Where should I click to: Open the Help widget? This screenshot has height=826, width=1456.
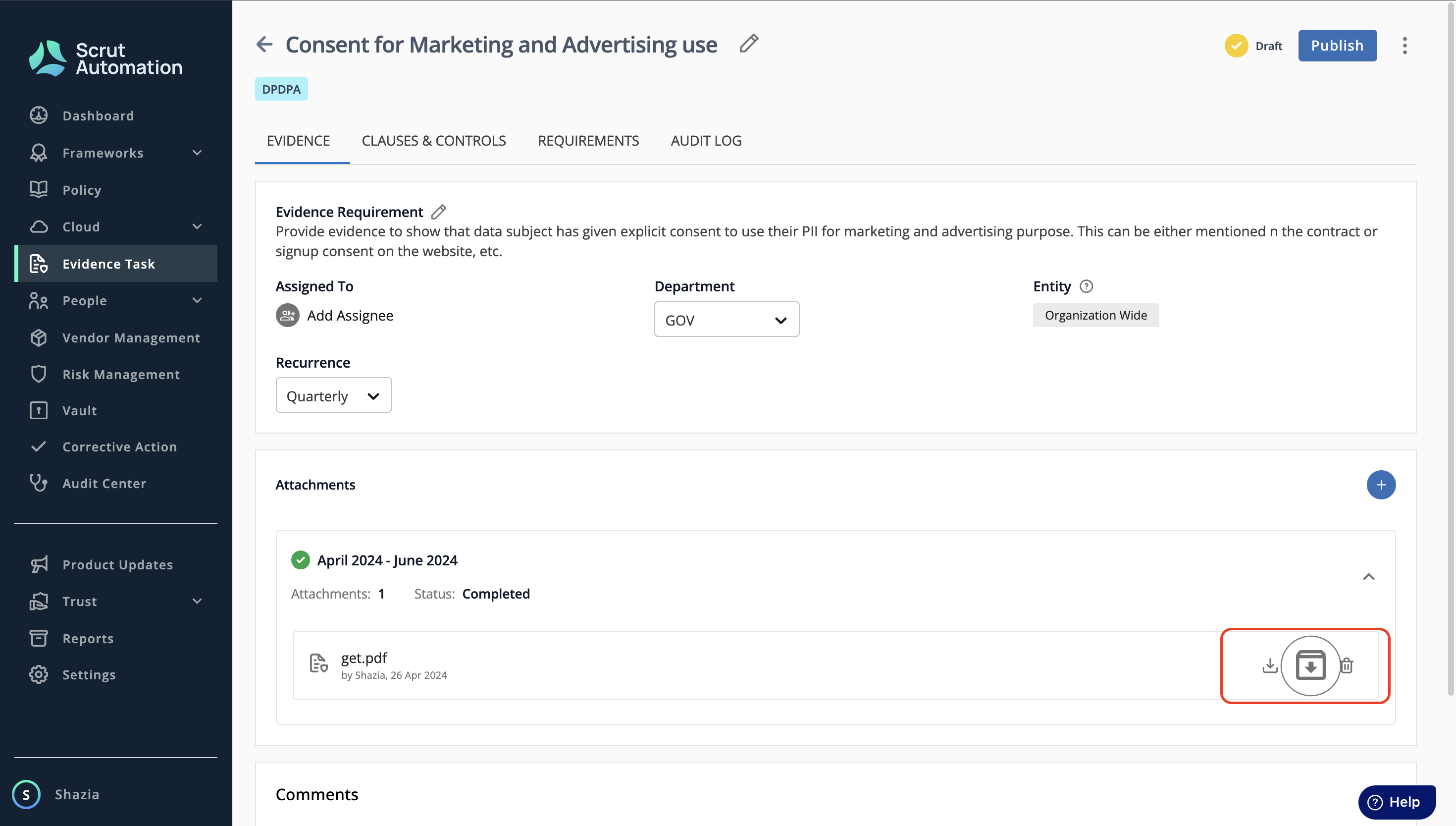pyautogui.click(x=1397, y=802)
